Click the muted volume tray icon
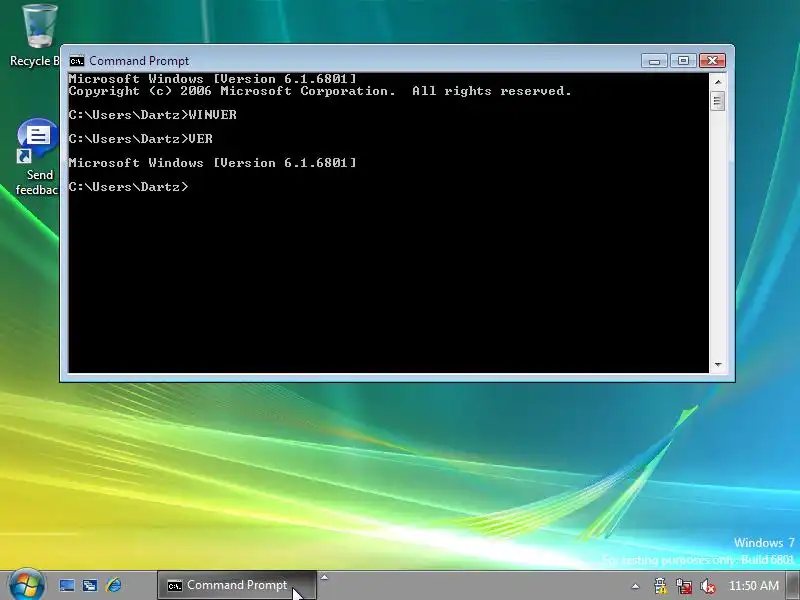Viewport: 800px width, 600px height. click(708, 586)
